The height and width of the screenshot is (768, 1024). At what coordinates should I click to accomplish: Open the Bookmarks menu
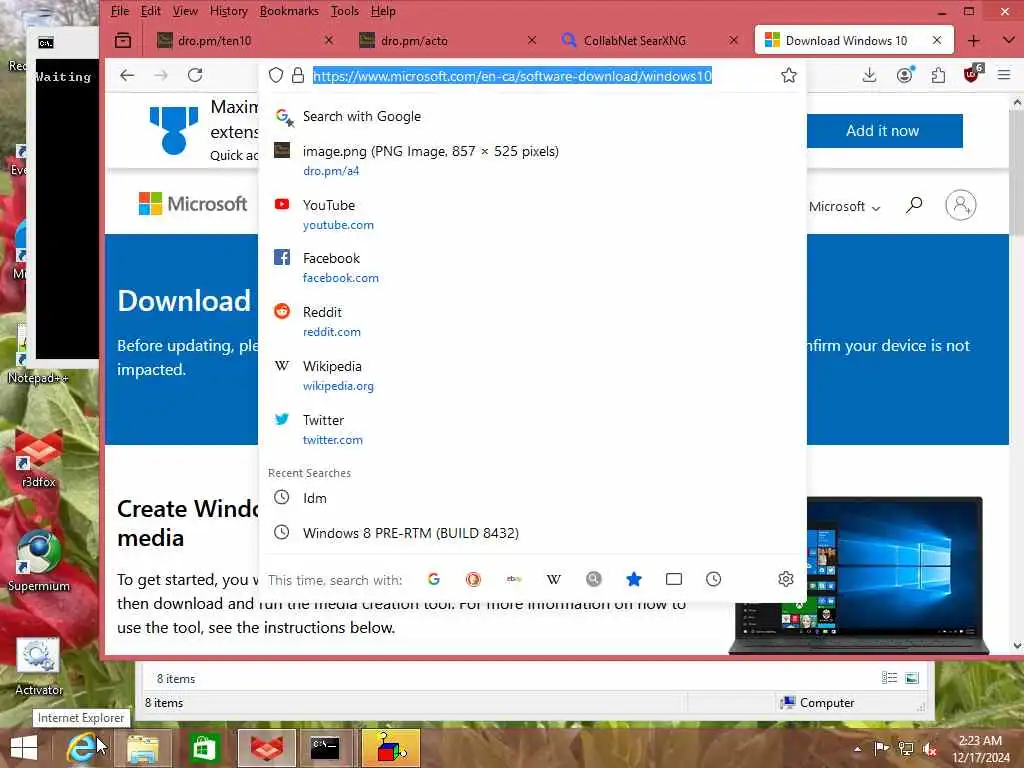point(289,11)
